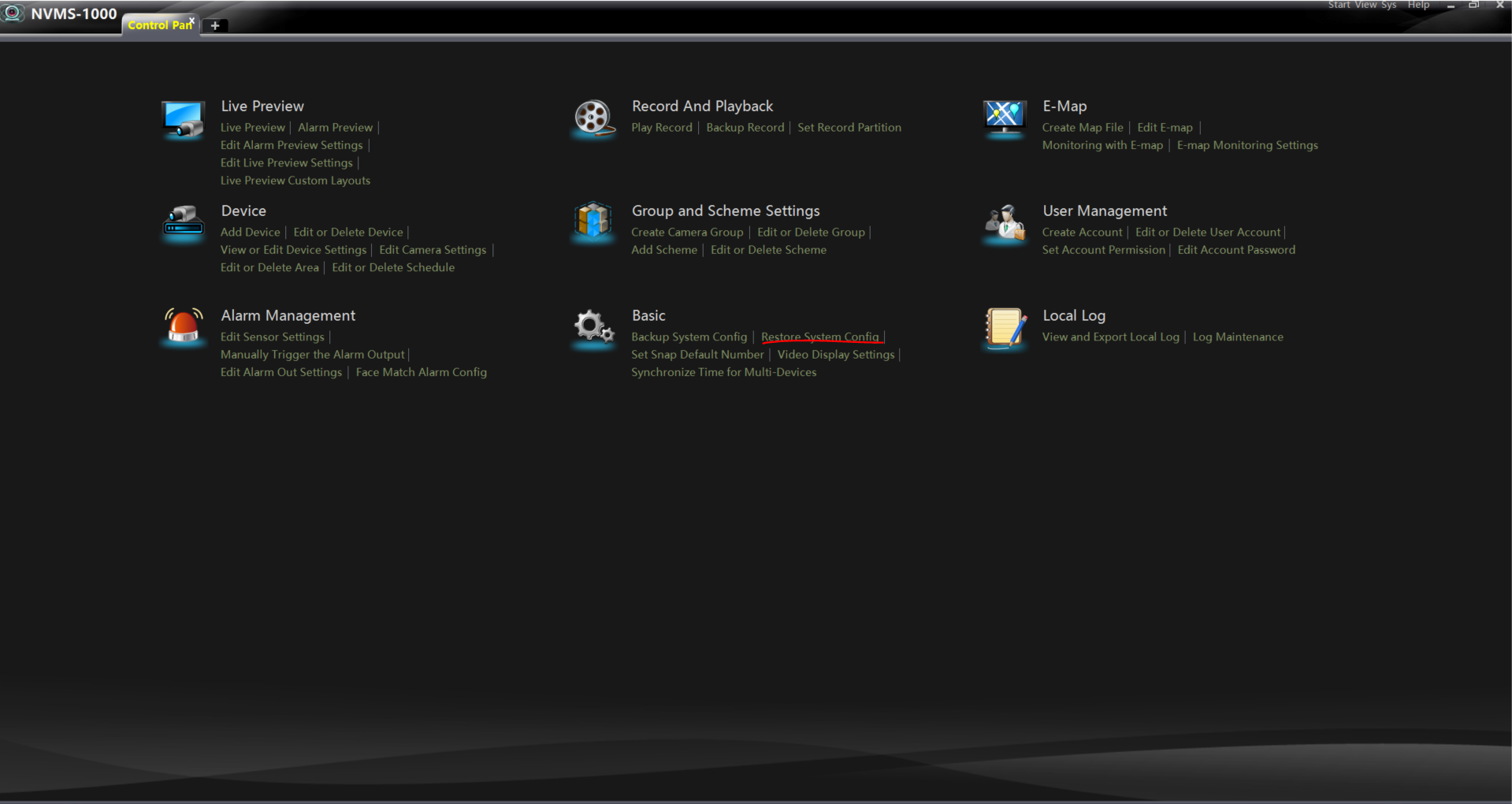The width and height of the screenshot is (1512, 804).
Task: Click the Live Preview monitor icon
Action: coord(183,118)
